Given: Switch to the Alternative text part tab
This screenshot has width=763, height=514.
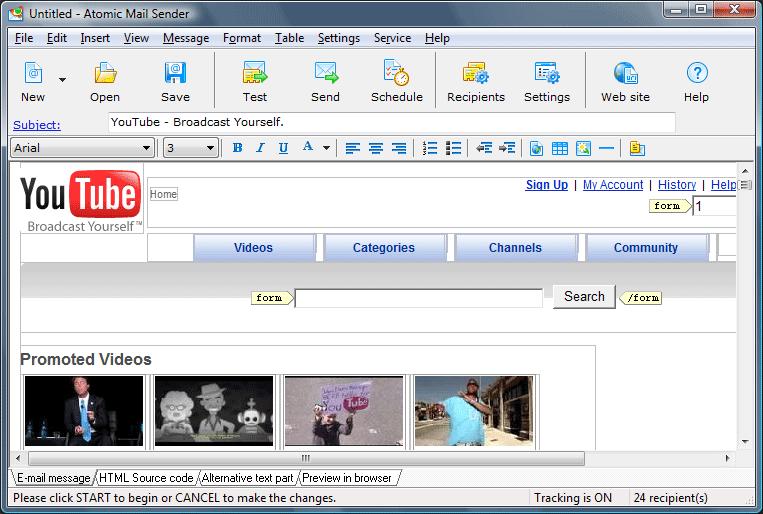Looking at the screenshot, I should pos(247,478).
